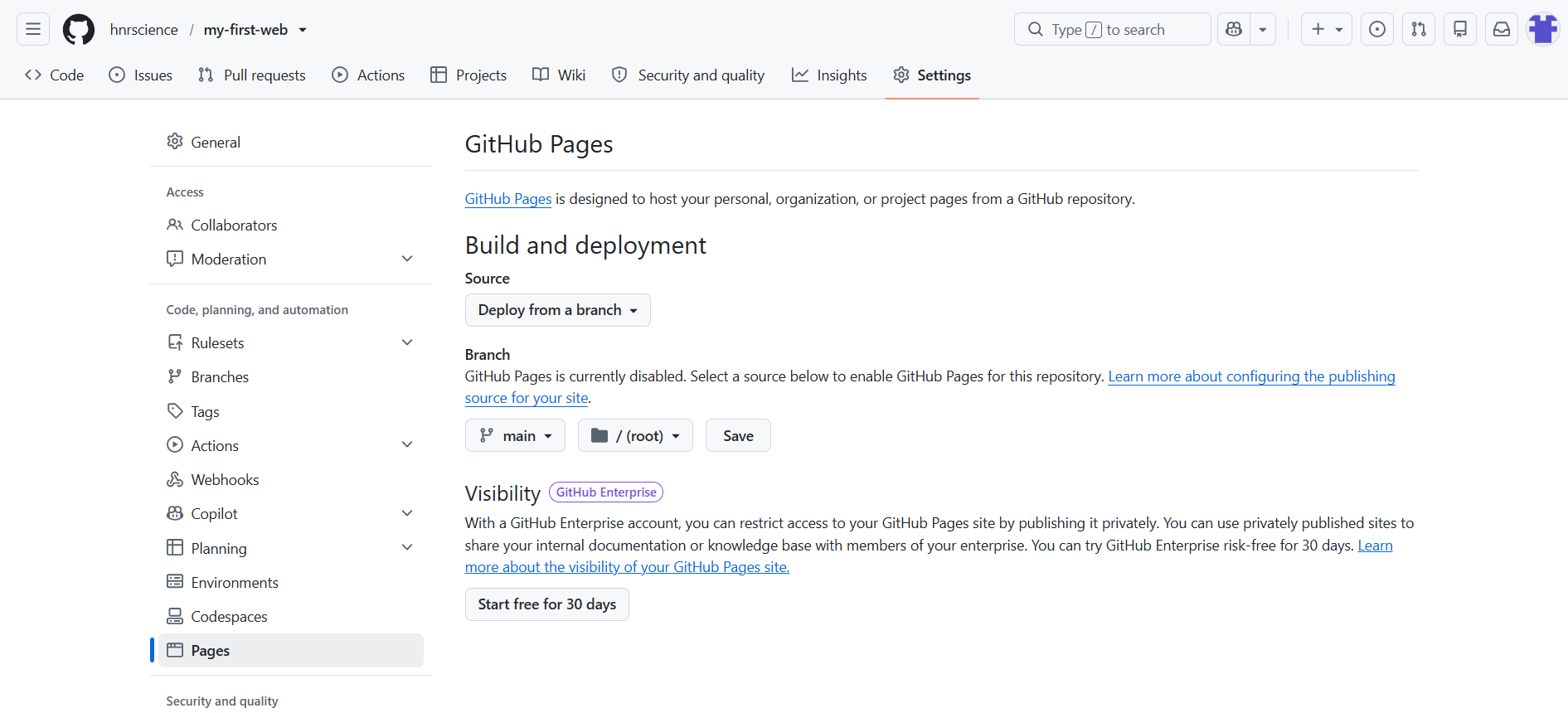Open Webhooks settings page

click(291, 479)
